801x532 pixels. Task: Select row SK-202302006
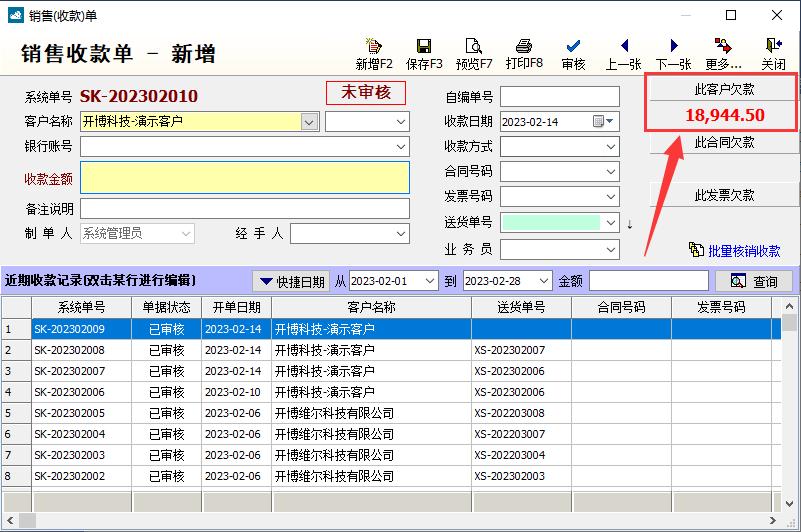391,392
